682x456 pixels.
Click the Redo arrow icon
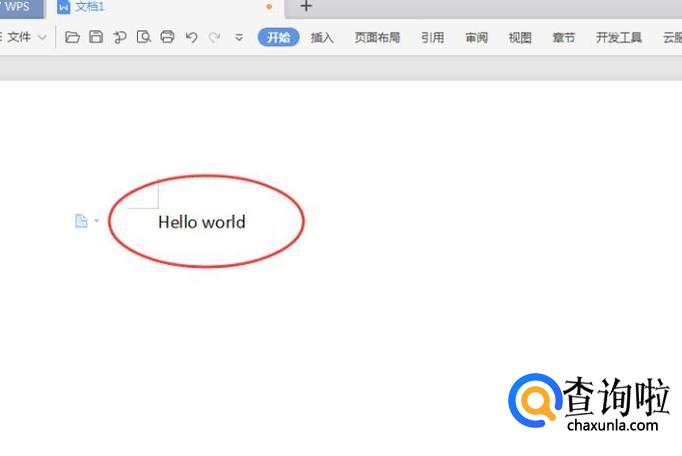click(x=213, y=38)
